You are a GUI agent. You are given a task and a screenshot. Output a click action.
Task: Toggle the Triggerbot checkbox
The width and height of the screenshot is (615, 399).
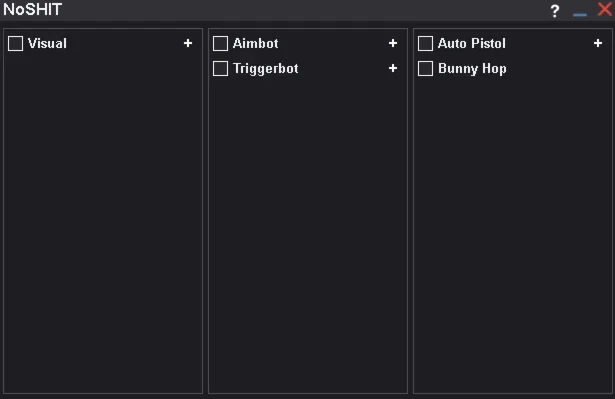(x=220, y=69)
